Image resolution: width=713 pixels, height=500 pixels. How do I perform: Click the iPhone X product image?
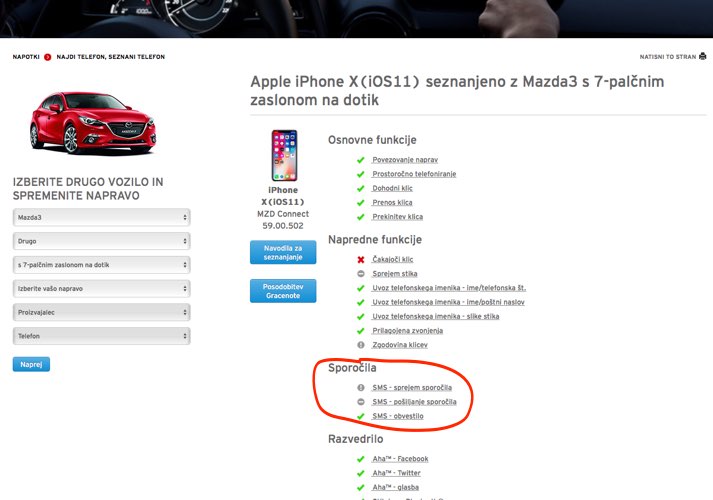[284, 155]
